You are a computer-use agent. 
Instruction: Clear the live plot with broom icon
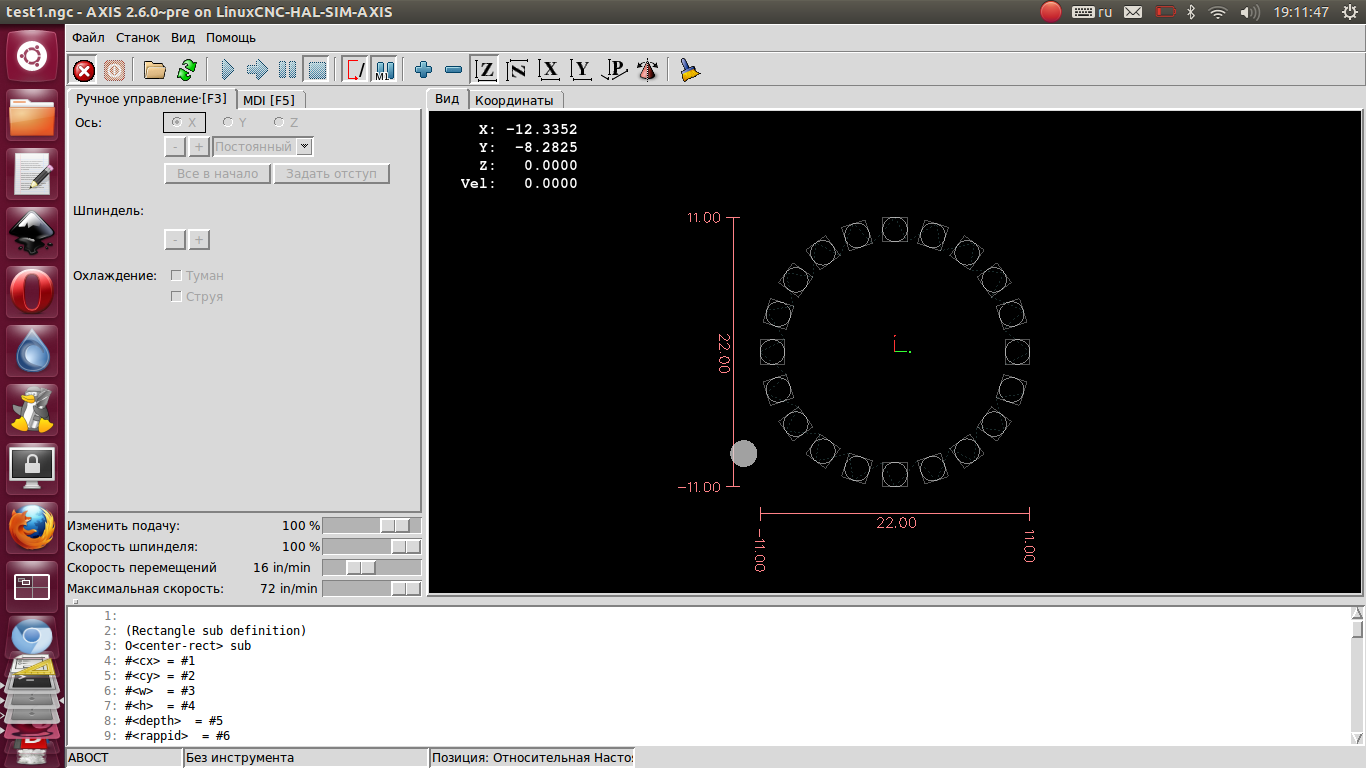(x=689, y=70)
